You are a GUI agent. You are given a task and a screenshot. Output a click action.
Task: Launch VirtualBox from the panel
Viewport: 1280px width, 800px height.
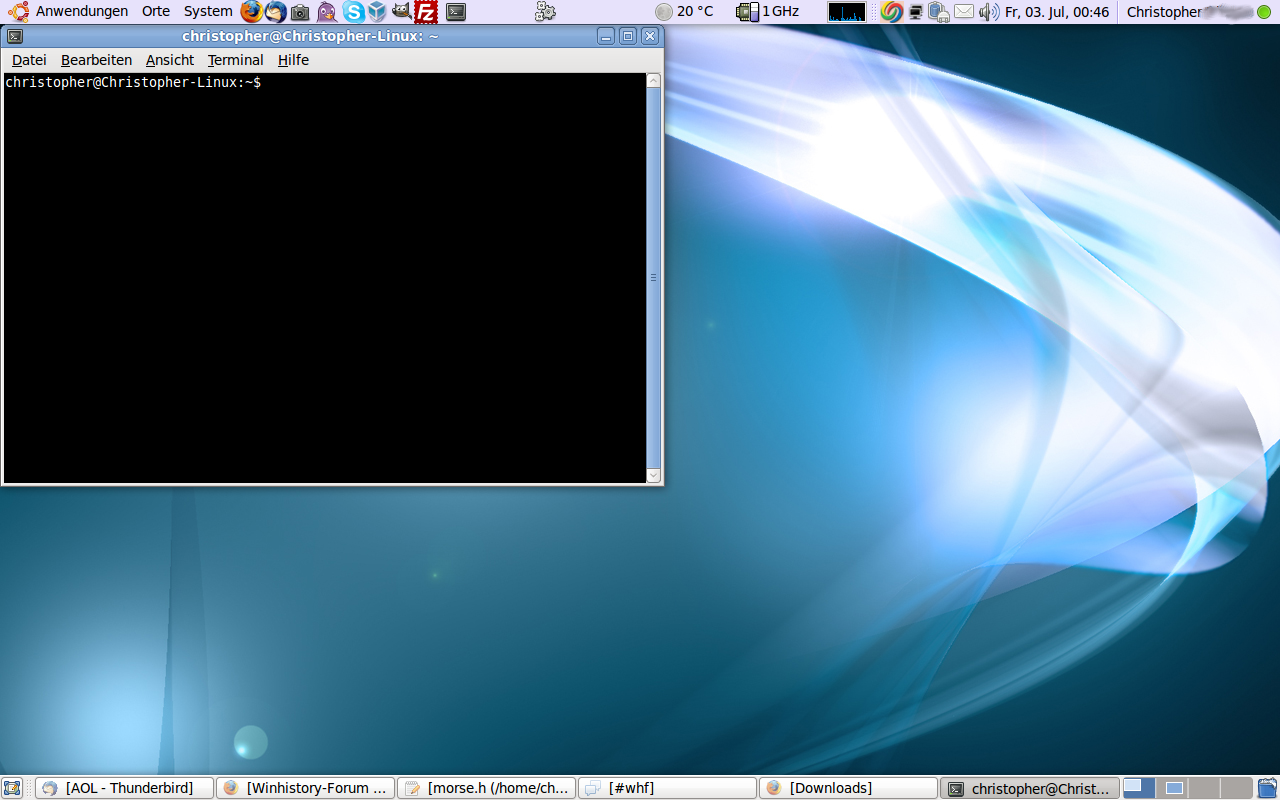click(x=377, y=12)
